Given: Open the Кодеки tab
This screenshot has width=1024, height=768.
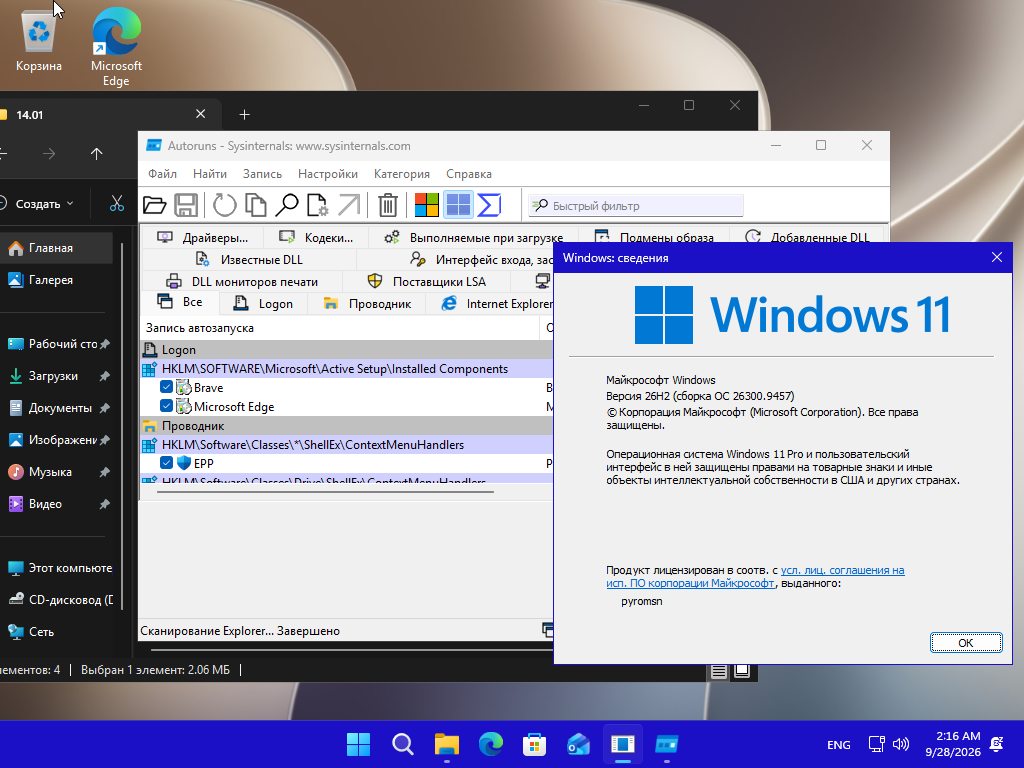Looking at the screenshot, I should 316,238.
